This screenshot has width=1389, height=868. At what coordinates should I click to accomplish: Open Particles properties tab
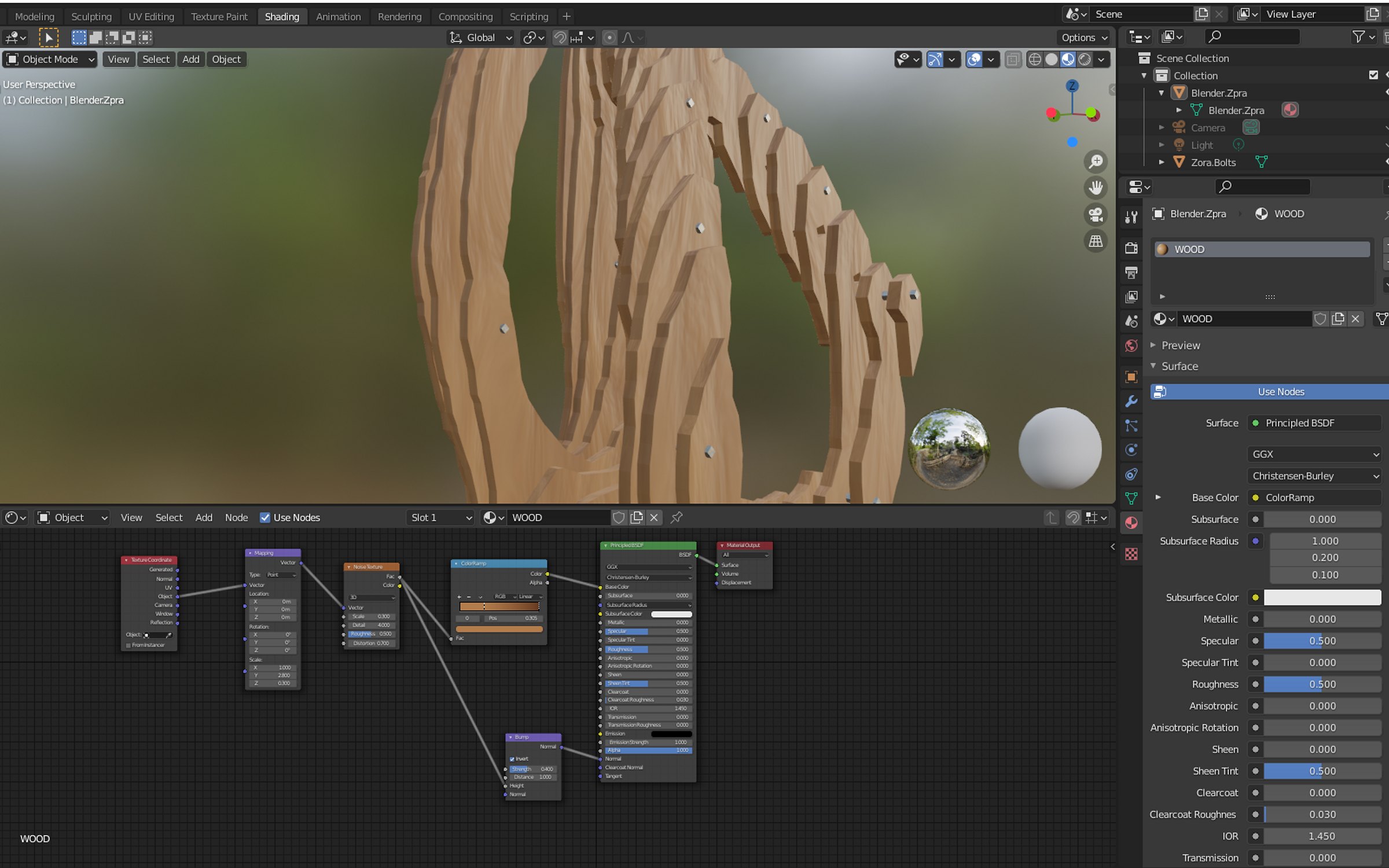1131,426
